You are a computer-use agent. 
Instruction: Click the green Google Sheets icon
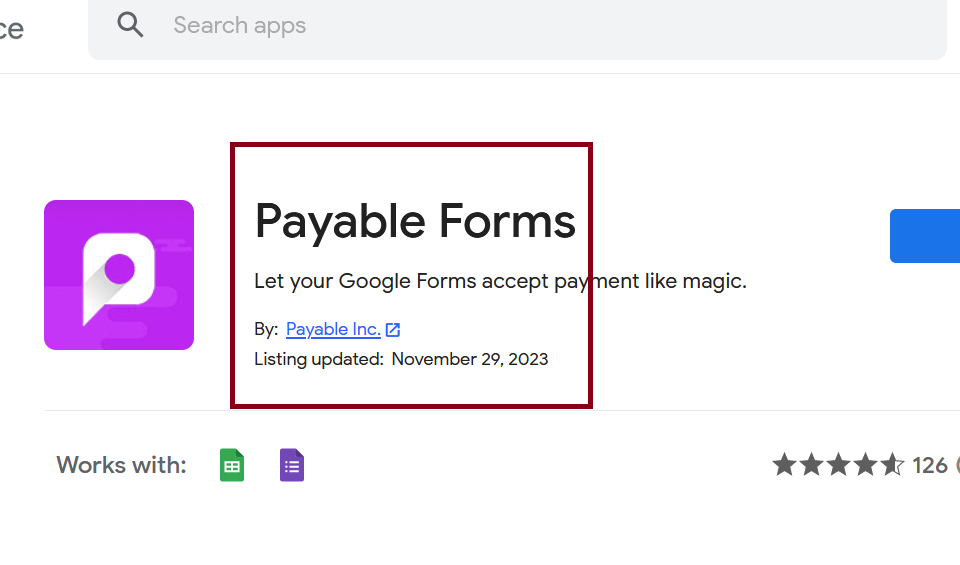point(232,465)
